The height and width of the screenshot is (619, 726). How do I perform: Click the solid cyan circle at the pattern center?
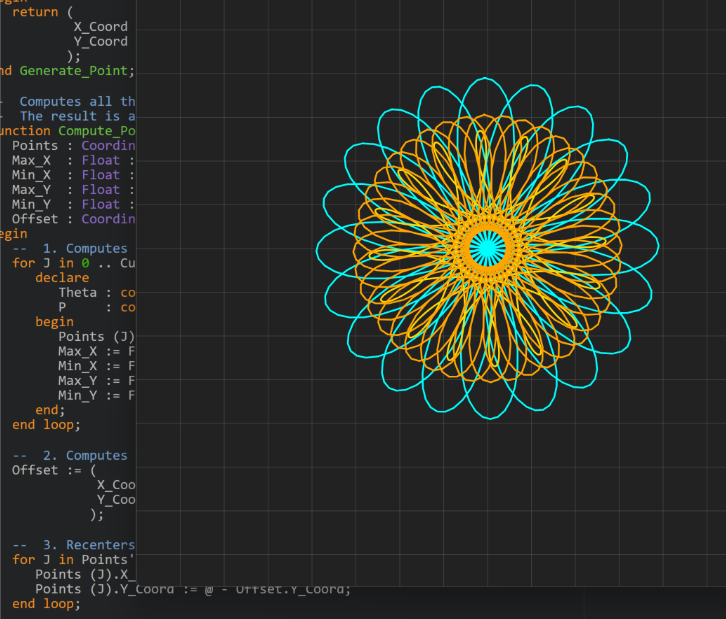487,246
